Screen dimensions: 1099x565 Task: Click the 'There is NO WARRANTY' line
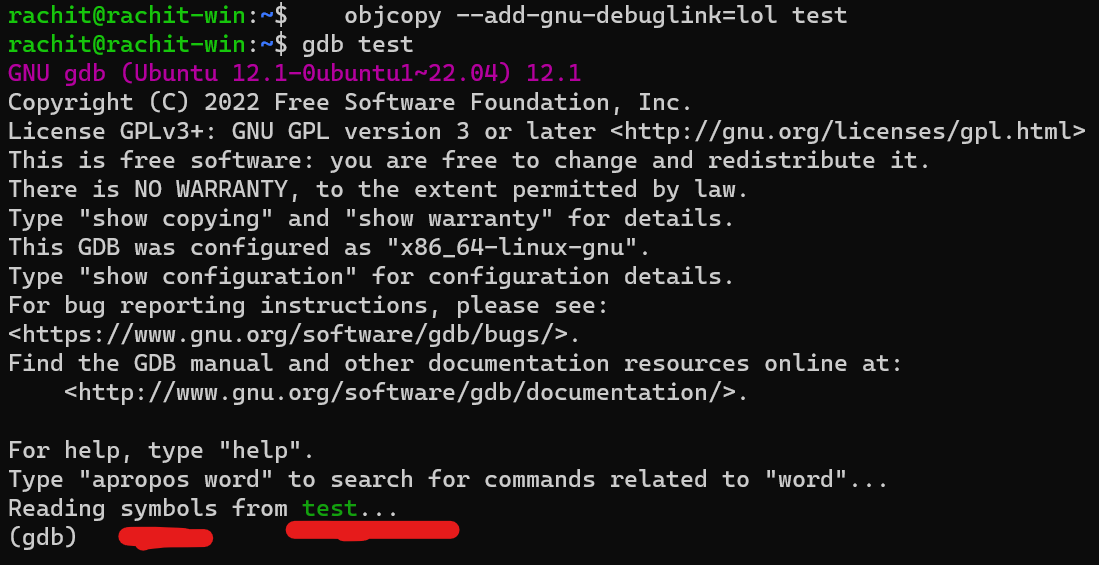tap(378, 189)
